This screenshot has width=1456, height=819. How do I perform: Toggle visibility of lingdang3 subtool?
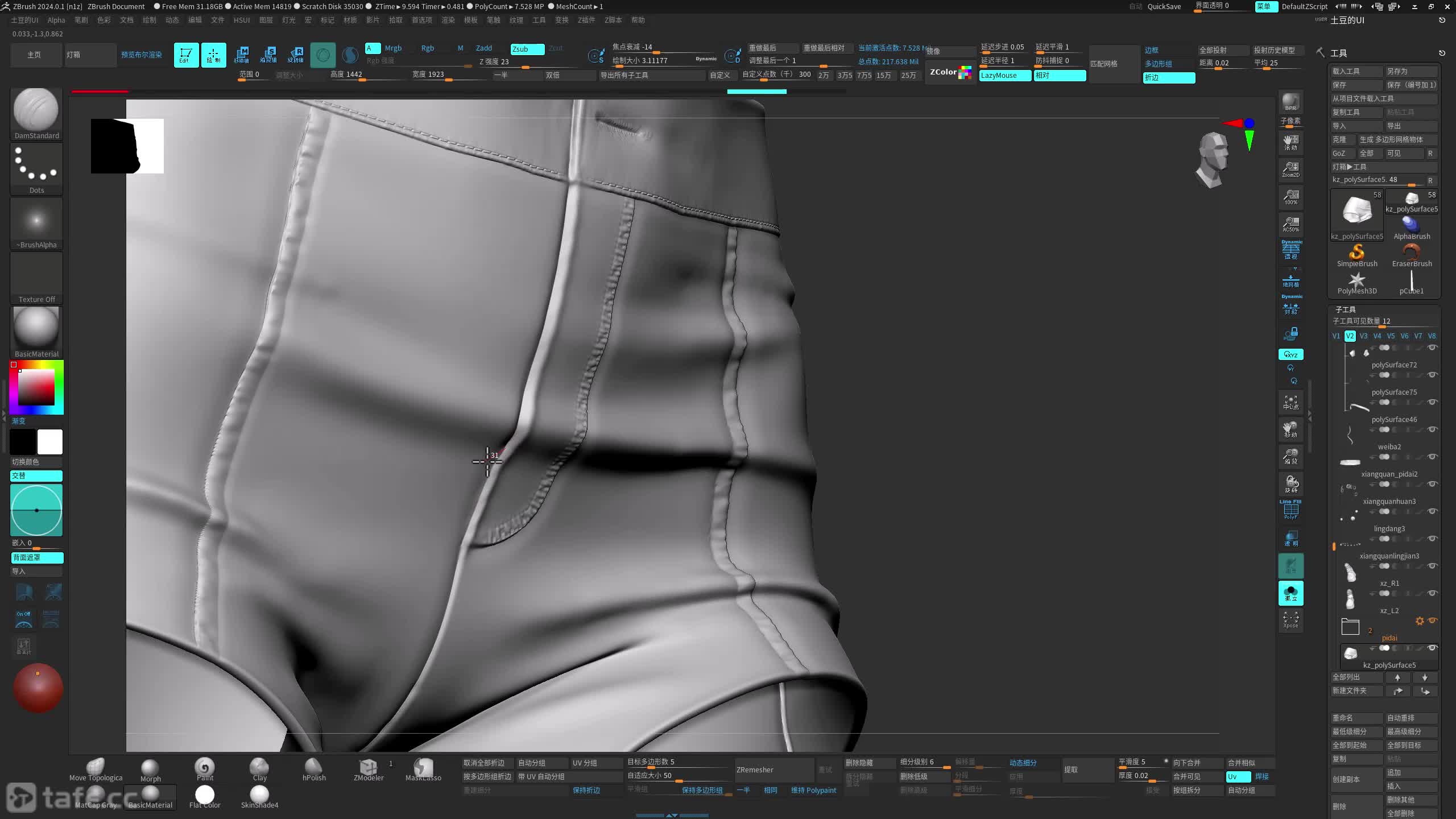[1432, 511]
